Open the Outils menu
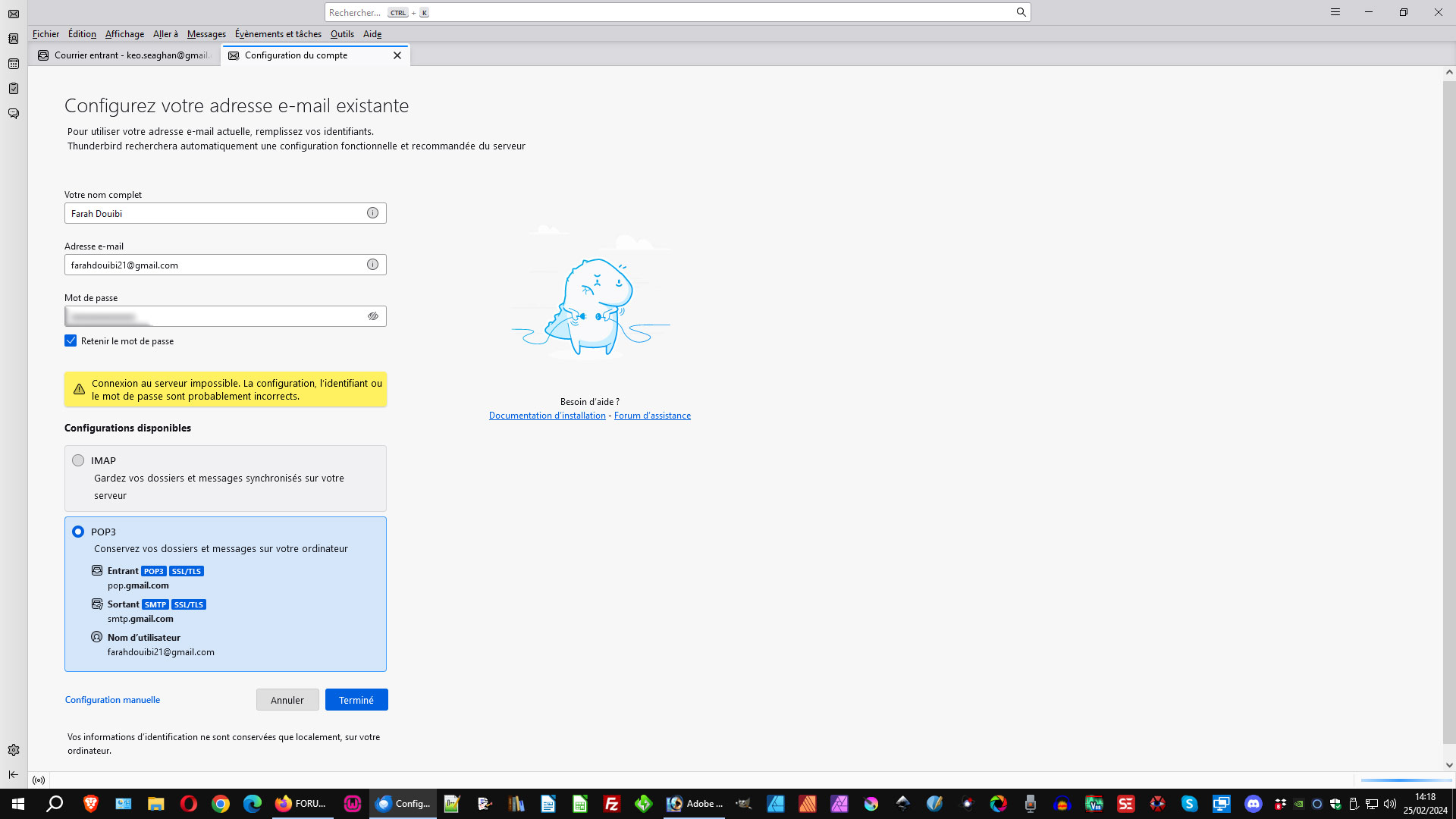Screen dimensions: 1456x819 coord(342,34)
